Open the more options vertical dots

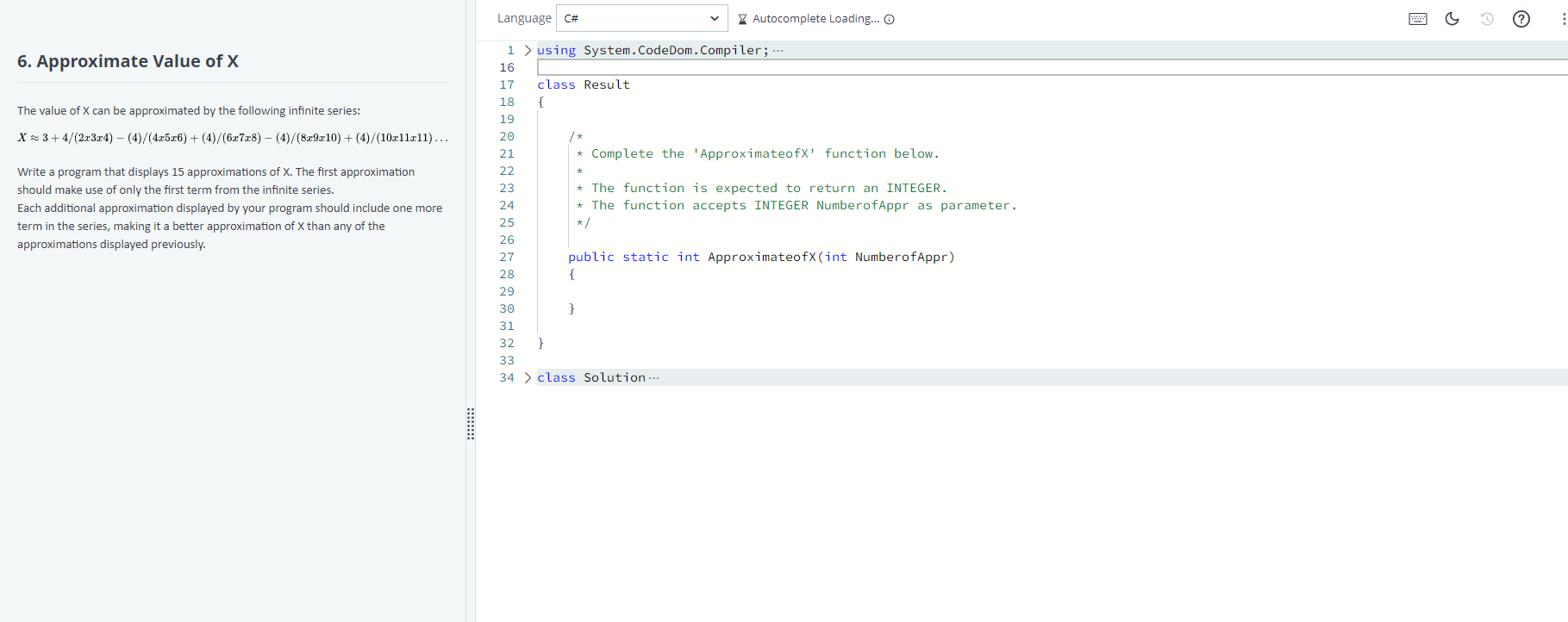click(1563, 19)
